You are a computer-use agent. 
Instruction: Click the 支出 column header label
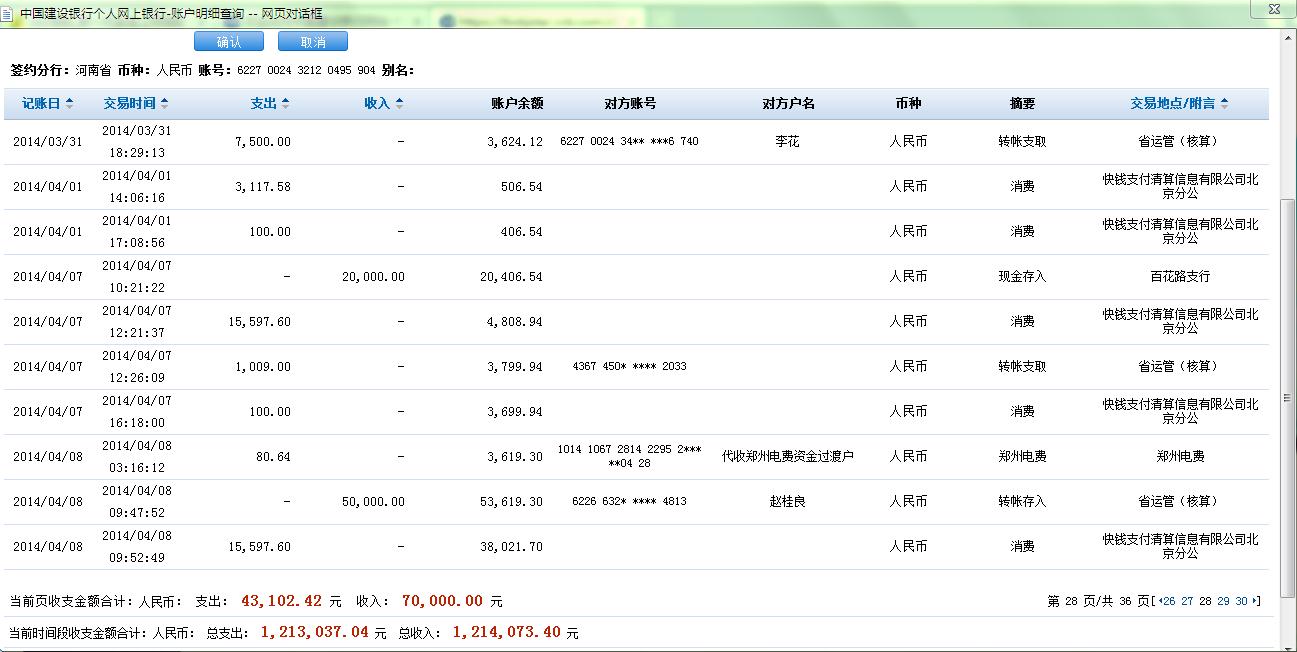coord(263,104)
